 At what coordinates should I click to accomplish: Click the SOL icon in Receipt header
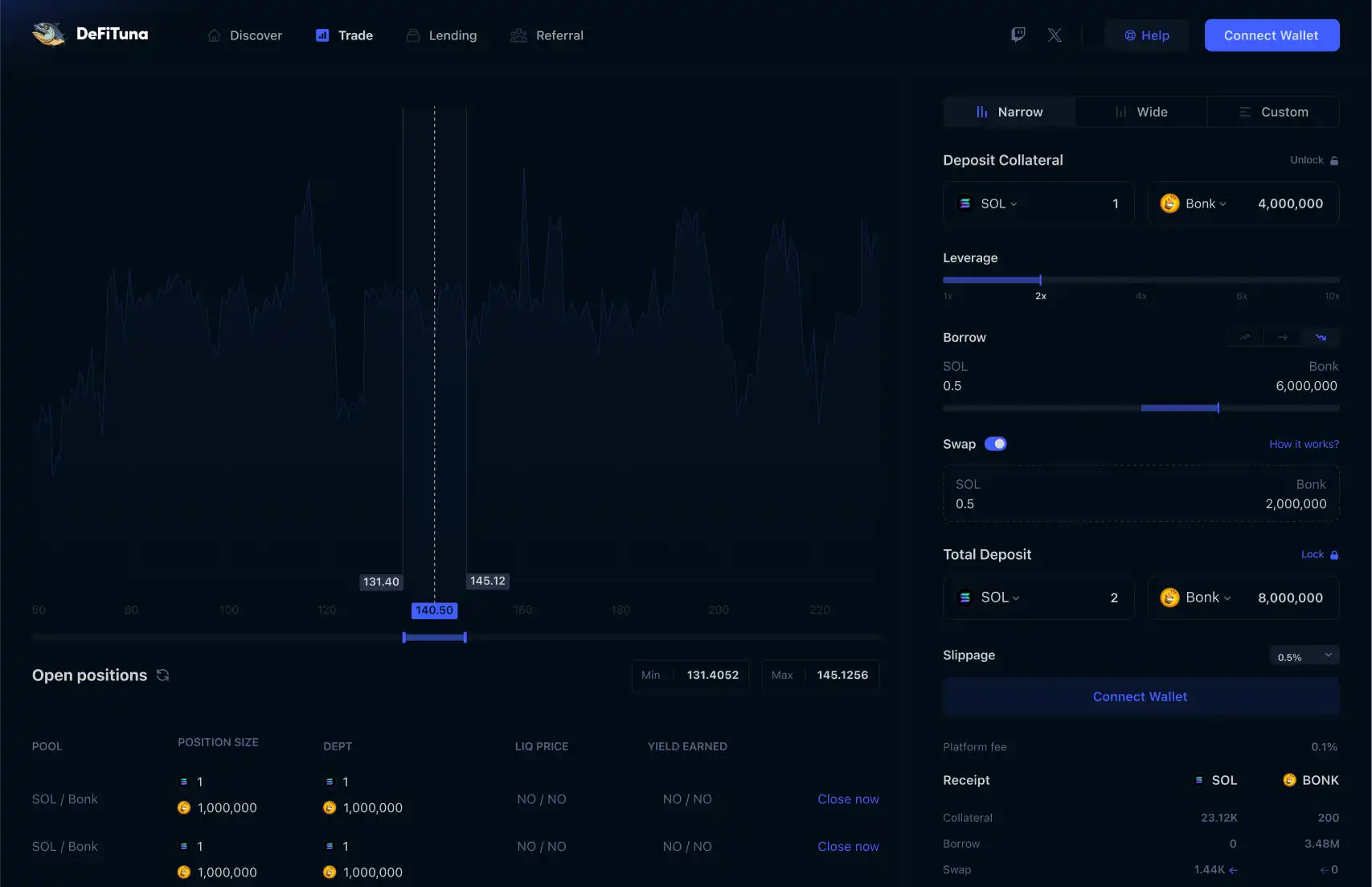click(1199, 780)
